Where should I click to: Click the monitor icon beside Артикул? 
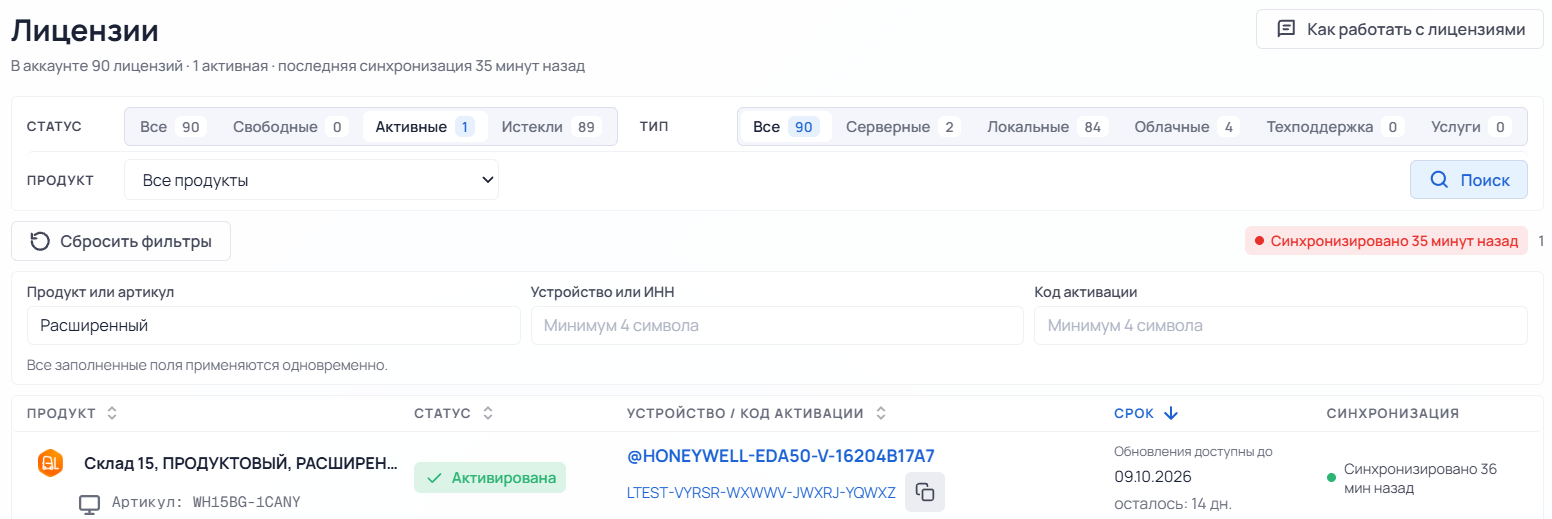pos(90,503)
